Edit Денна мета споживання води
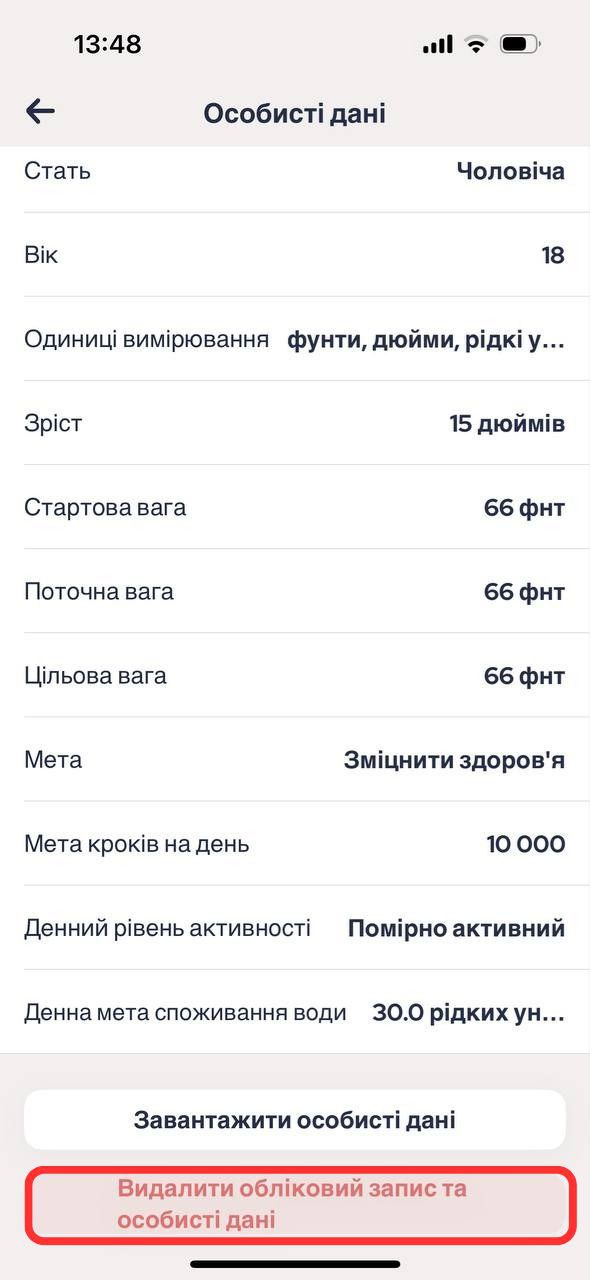Screen dimensions: 590x1280 pos(295,1012)
